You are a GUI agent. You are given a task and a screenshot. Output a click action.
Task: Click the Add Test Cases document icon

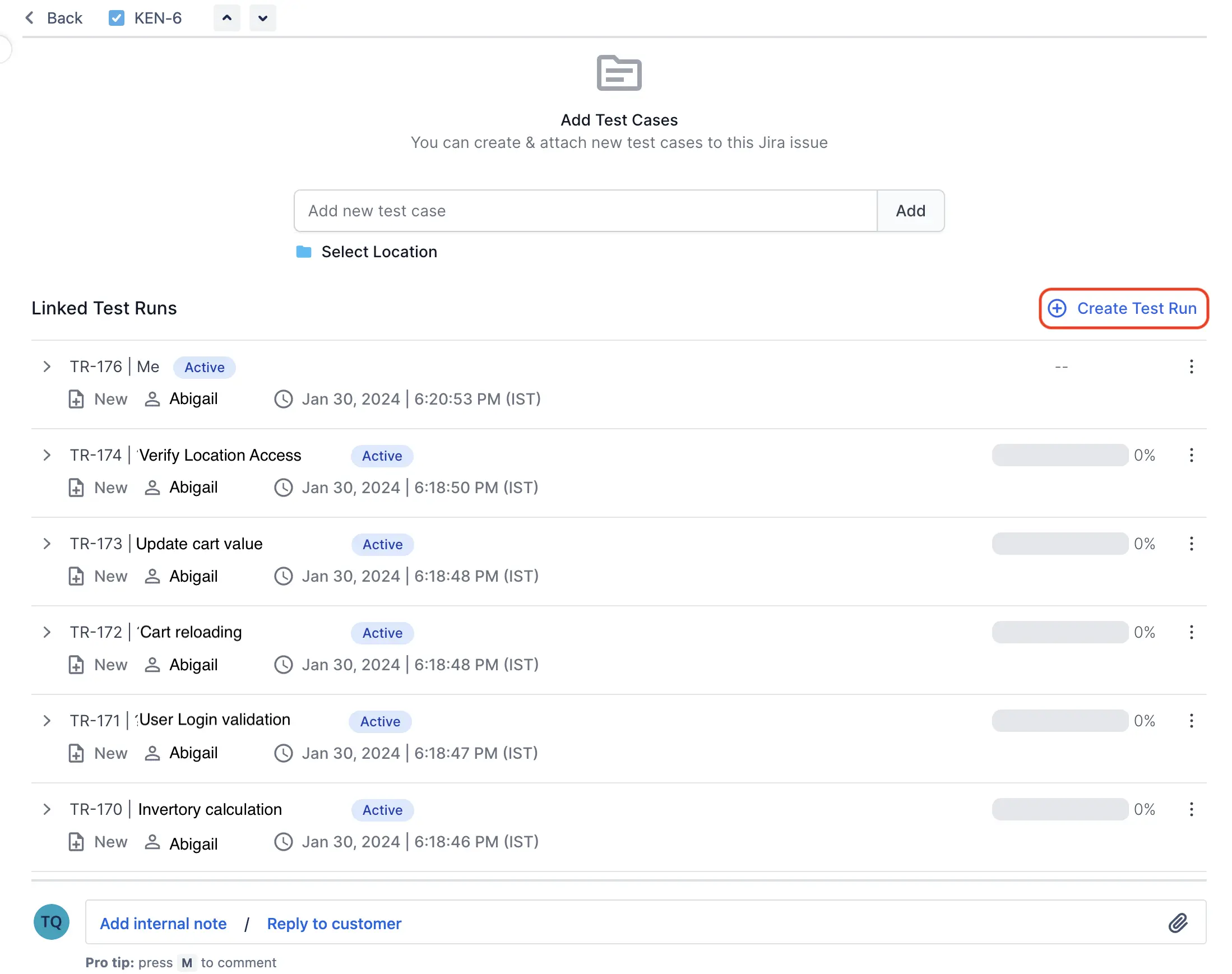coord(619,73)
